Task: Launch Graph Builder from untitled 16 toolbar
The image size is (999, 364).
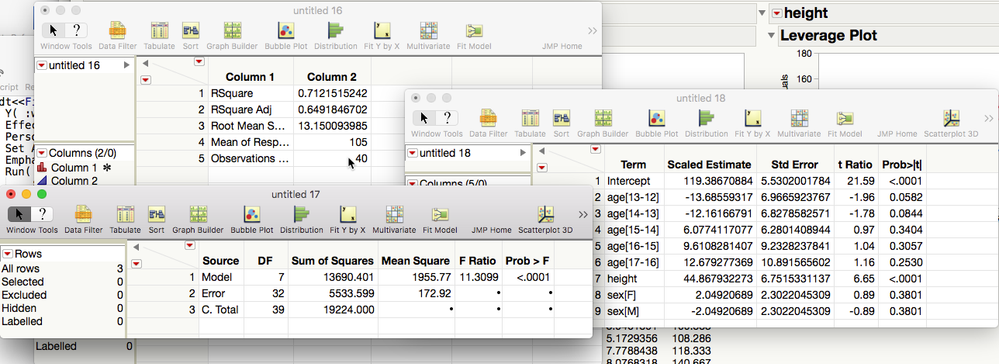Action: click(x=232, y=31)
